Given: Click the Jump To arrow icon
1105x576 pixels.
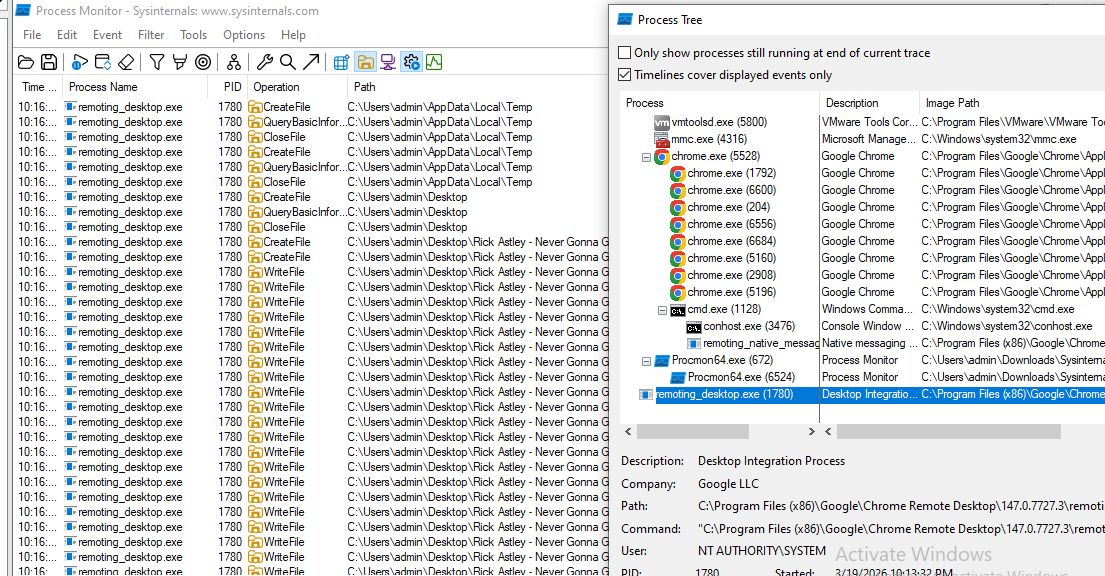Looking at the screenshot, I should point(311,62).
